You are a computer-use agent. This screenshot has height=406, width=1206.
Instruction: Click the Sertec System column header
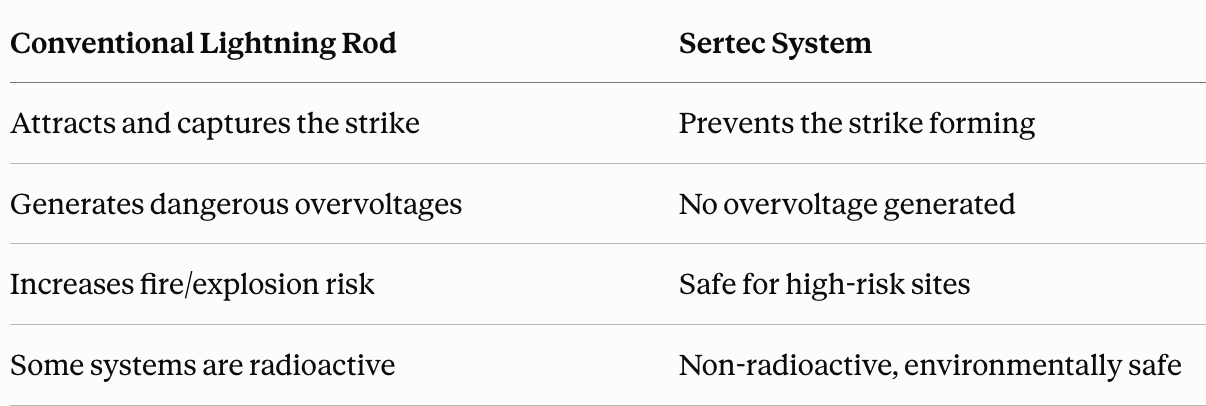click(775, 44)
